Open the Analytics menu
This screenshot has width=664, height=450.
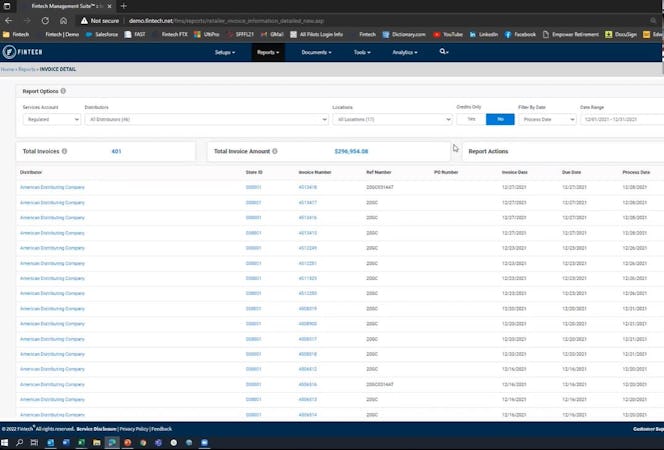tap(405, 52)
